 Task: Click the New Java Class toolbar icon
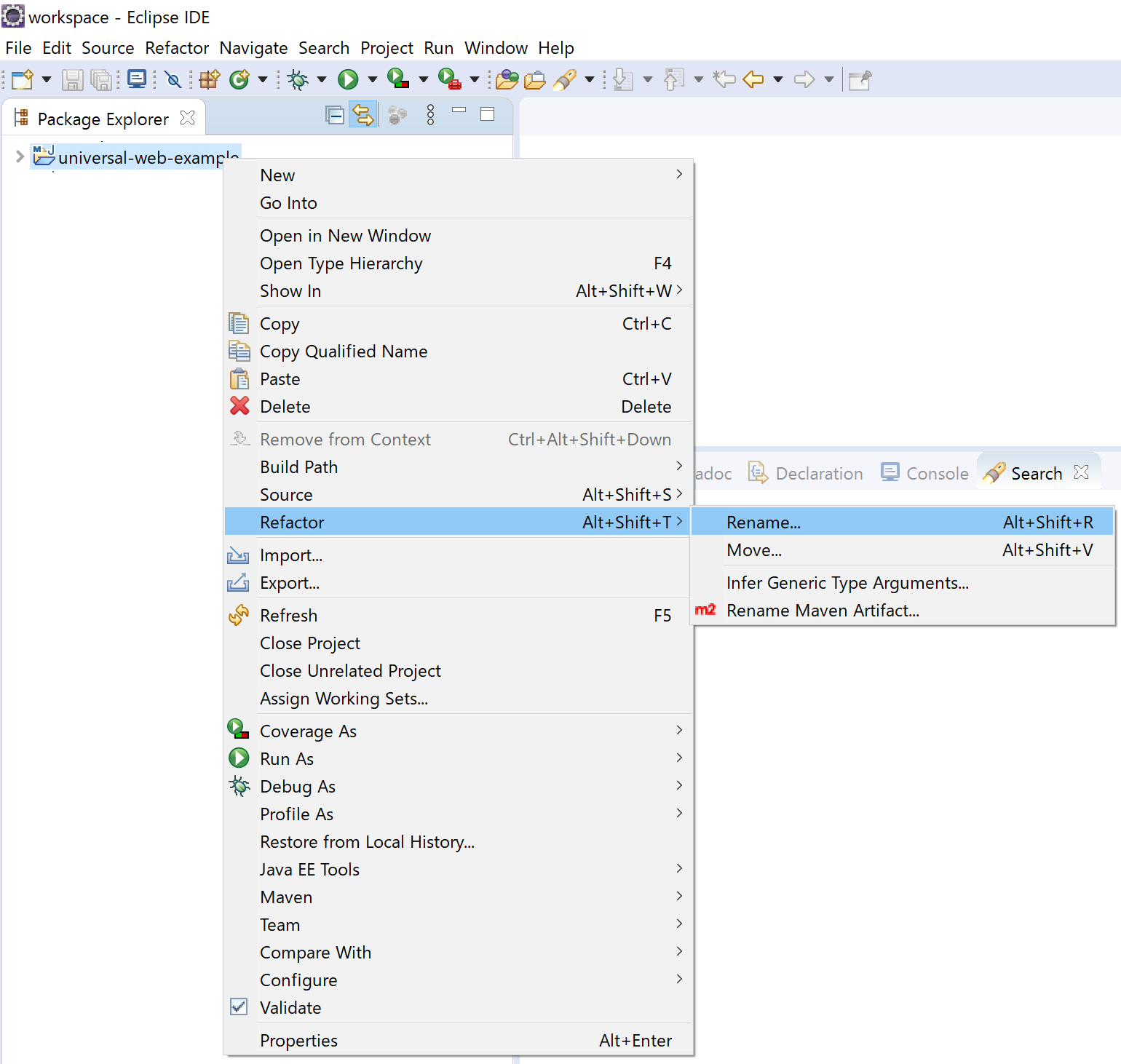[239, 79]
